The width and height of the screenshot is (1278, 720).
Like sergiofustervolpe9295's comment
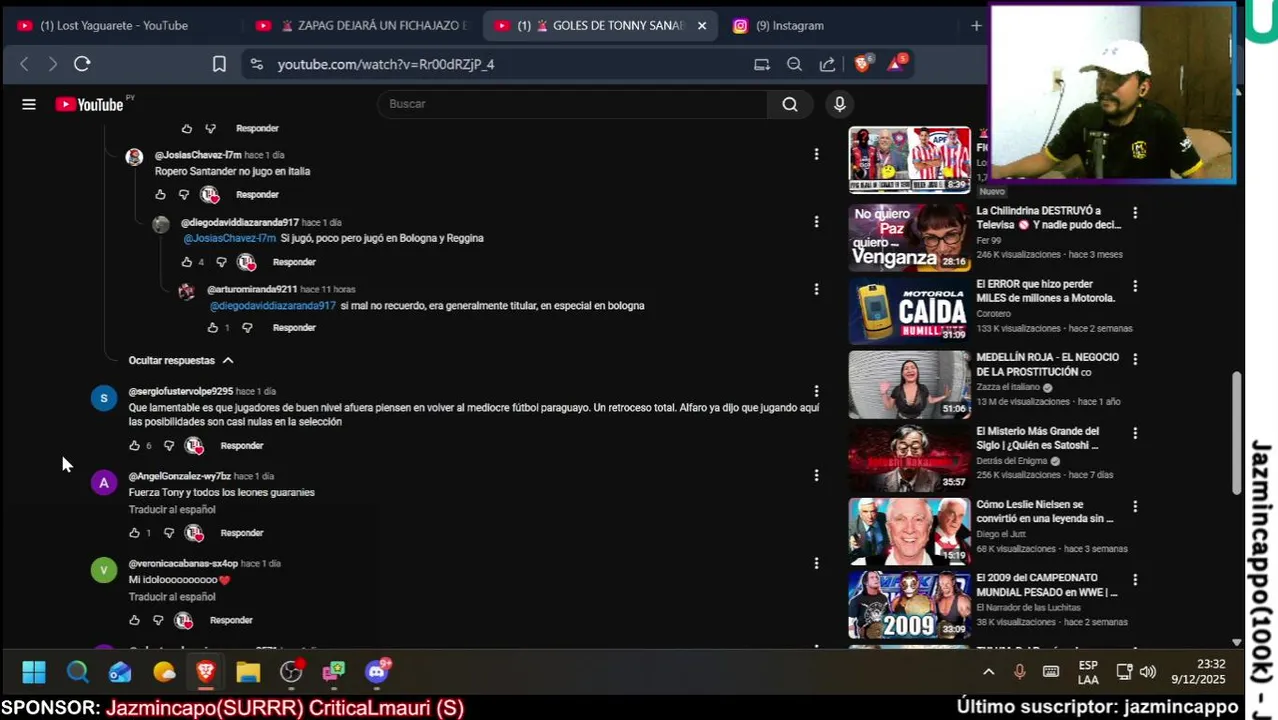pyautogui.click(x=134, y=446)
